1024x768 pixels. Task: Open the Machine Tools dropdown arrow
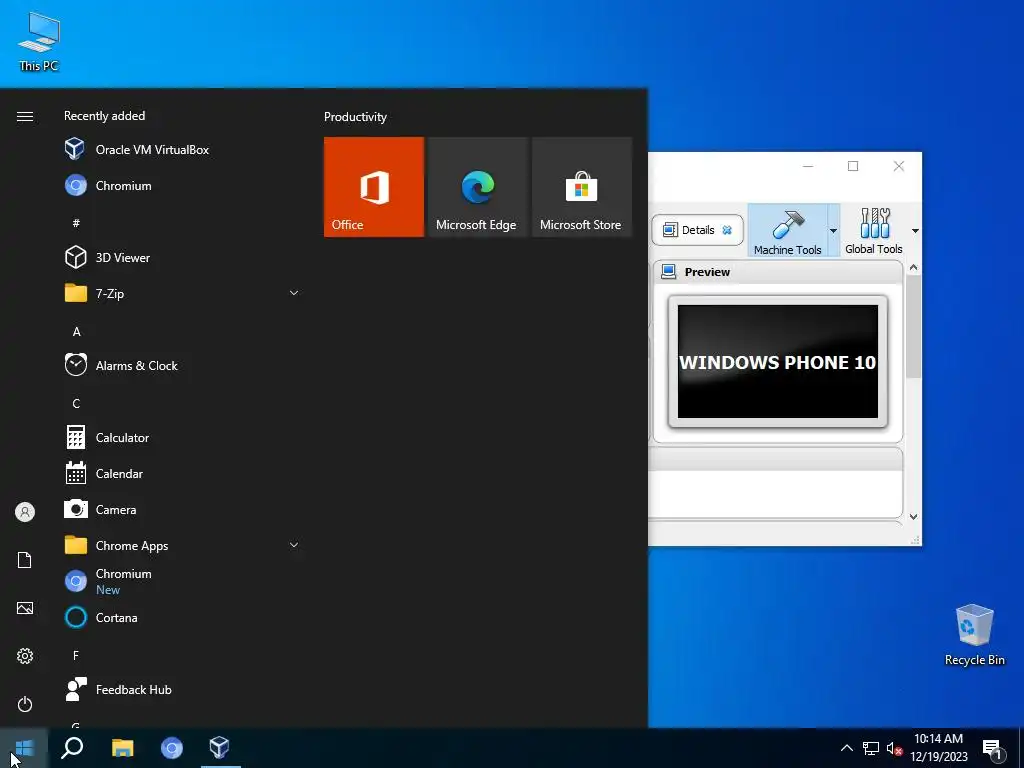833,231
